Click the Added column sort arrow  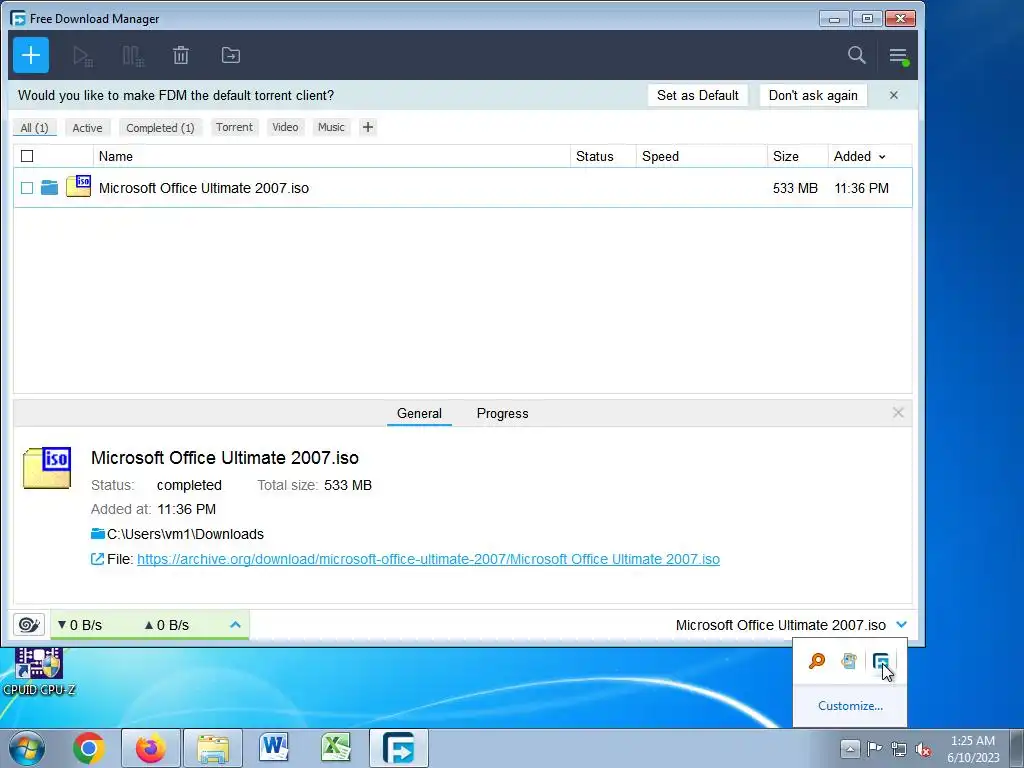coord(882,157)
